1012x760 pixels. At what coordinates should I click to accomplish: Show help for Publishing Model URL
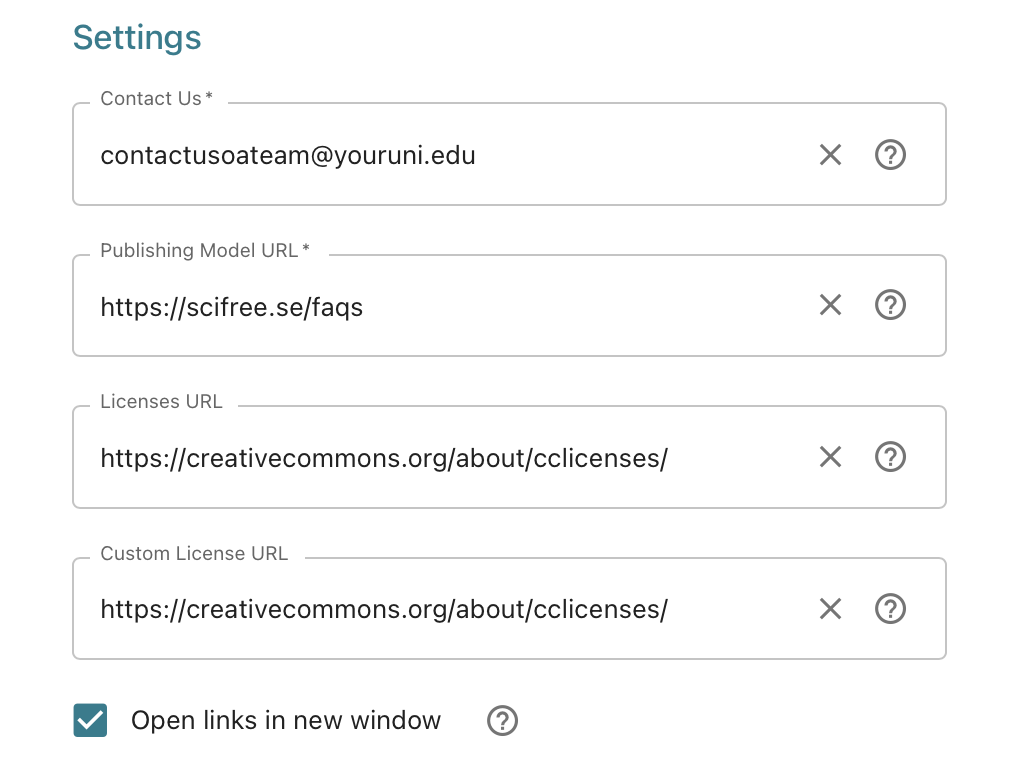click(x=890, y=305)
